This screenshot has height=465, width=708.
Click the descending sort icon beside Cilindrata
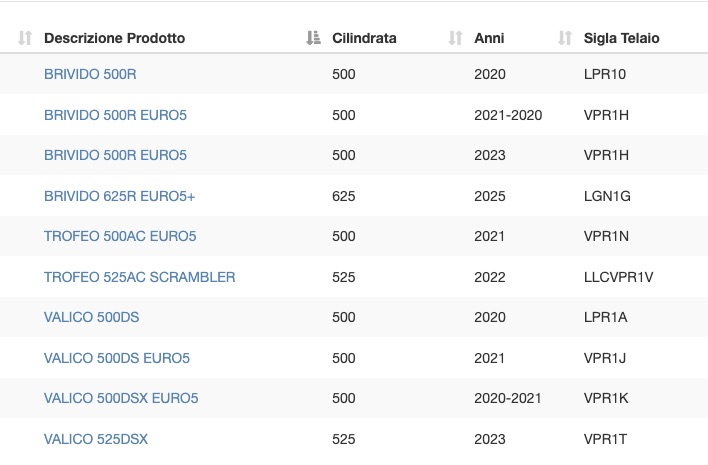pos(313,38)
